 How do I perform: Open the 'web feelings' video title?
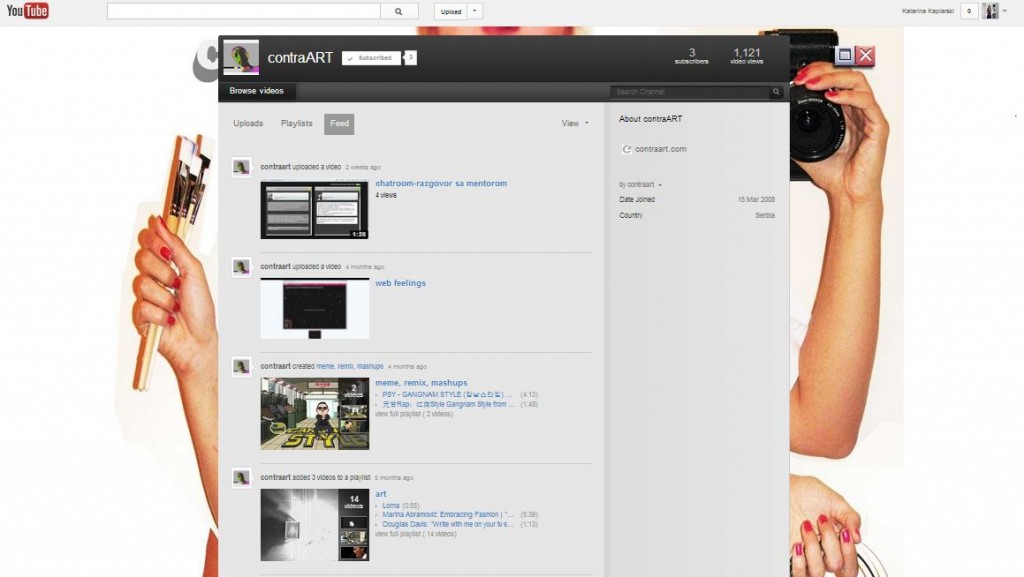pos(400,283)
